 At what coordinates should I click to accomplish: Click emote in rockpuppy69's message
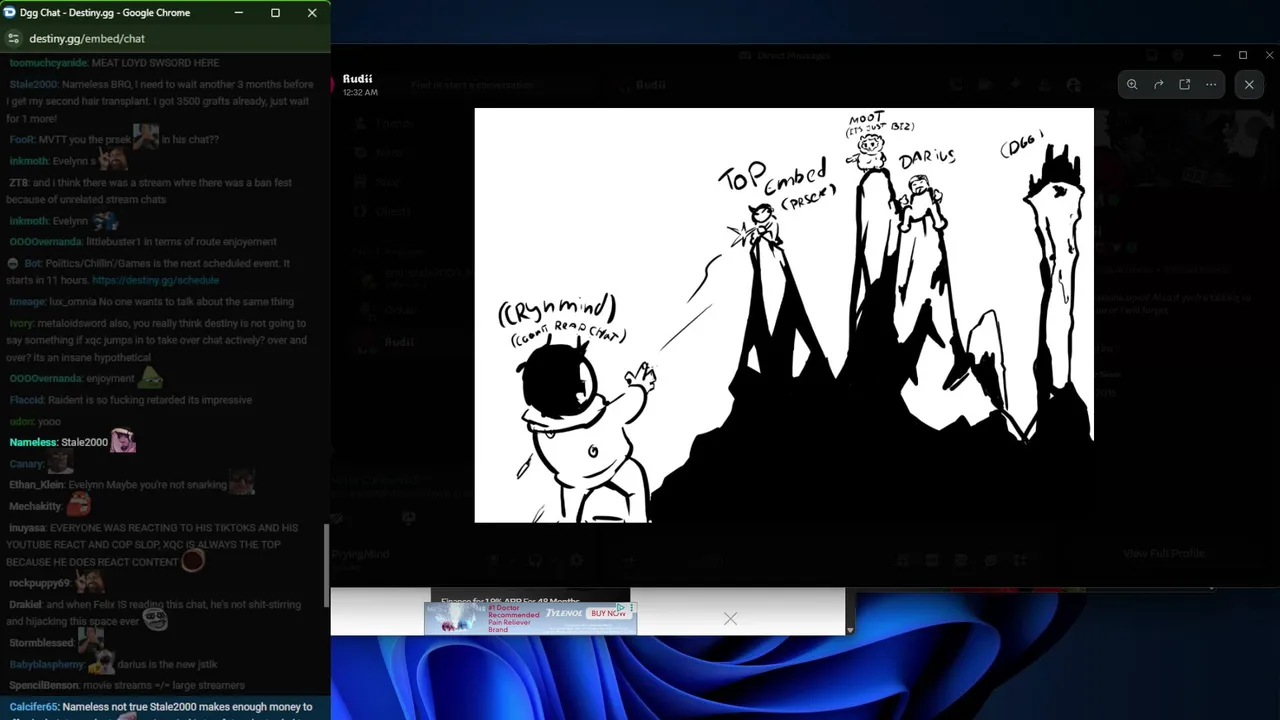(x=88, y=581)
